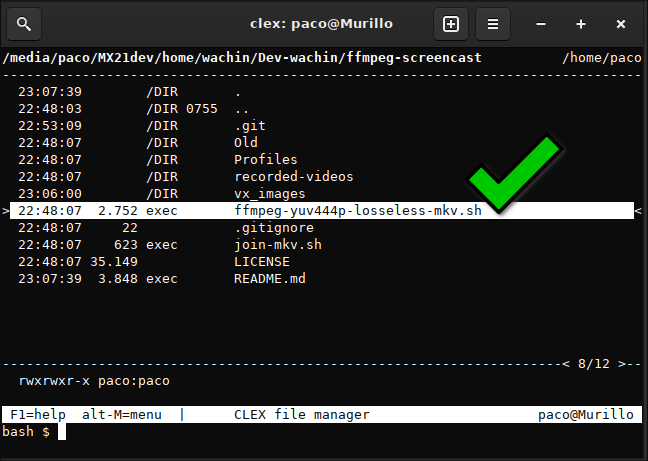Select the .git directory row
The image size is (648, 461).
[x=322, y=126]
